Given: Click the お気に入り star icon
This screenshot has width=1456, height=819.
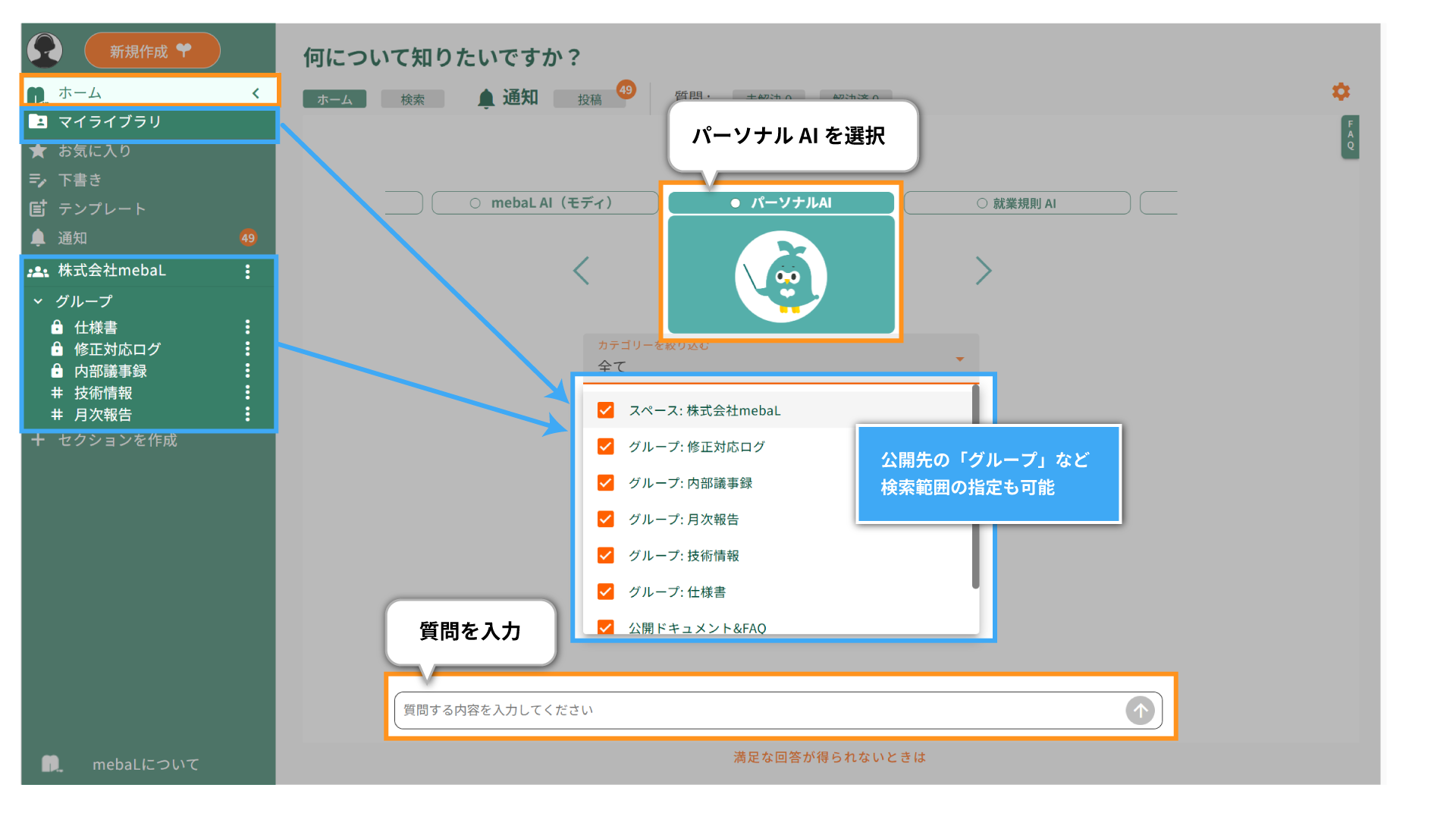Looking at the screenshot, I should click(x=38, y=151).
